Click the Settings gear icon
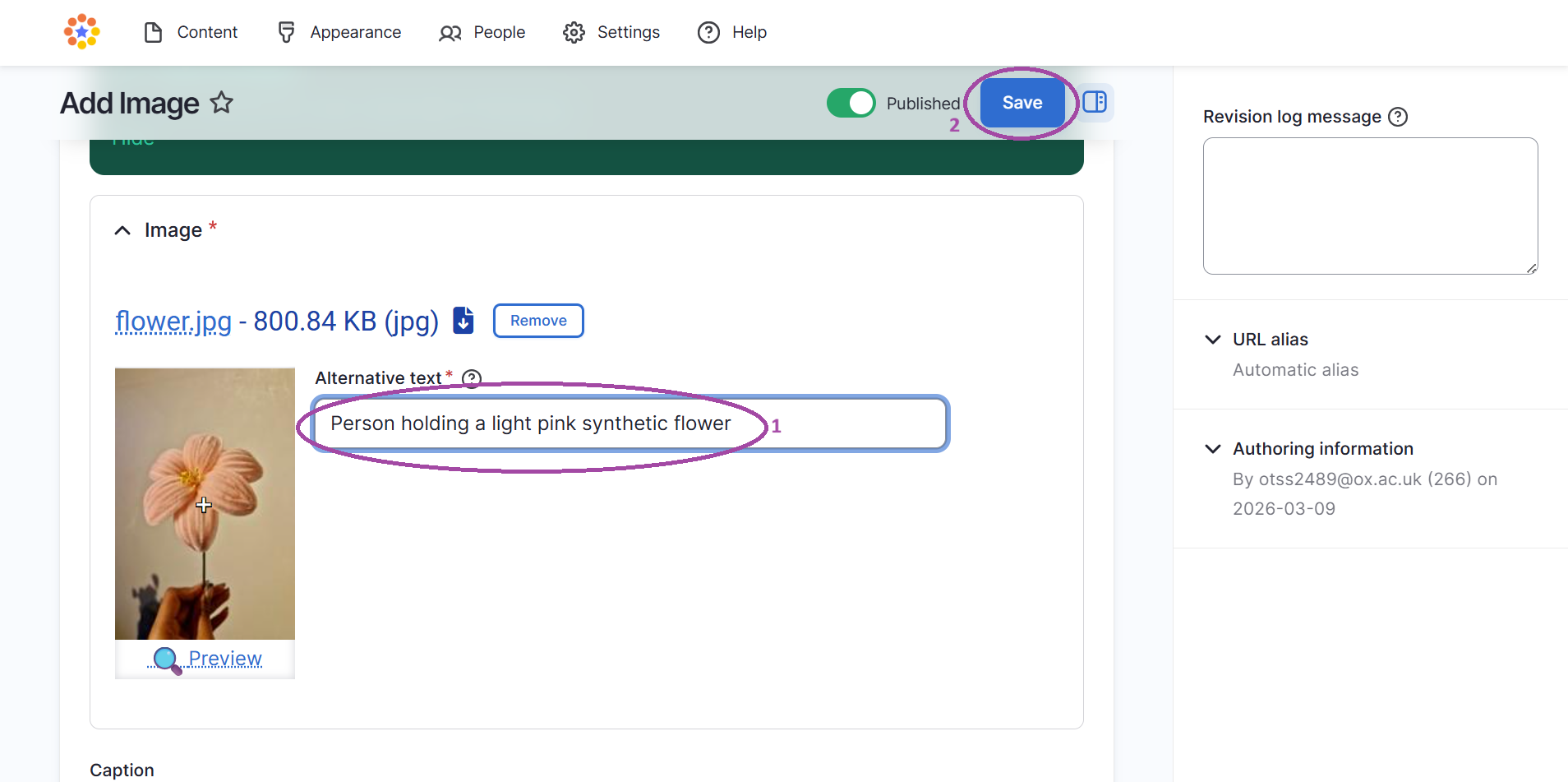 (x=574, y=32)
